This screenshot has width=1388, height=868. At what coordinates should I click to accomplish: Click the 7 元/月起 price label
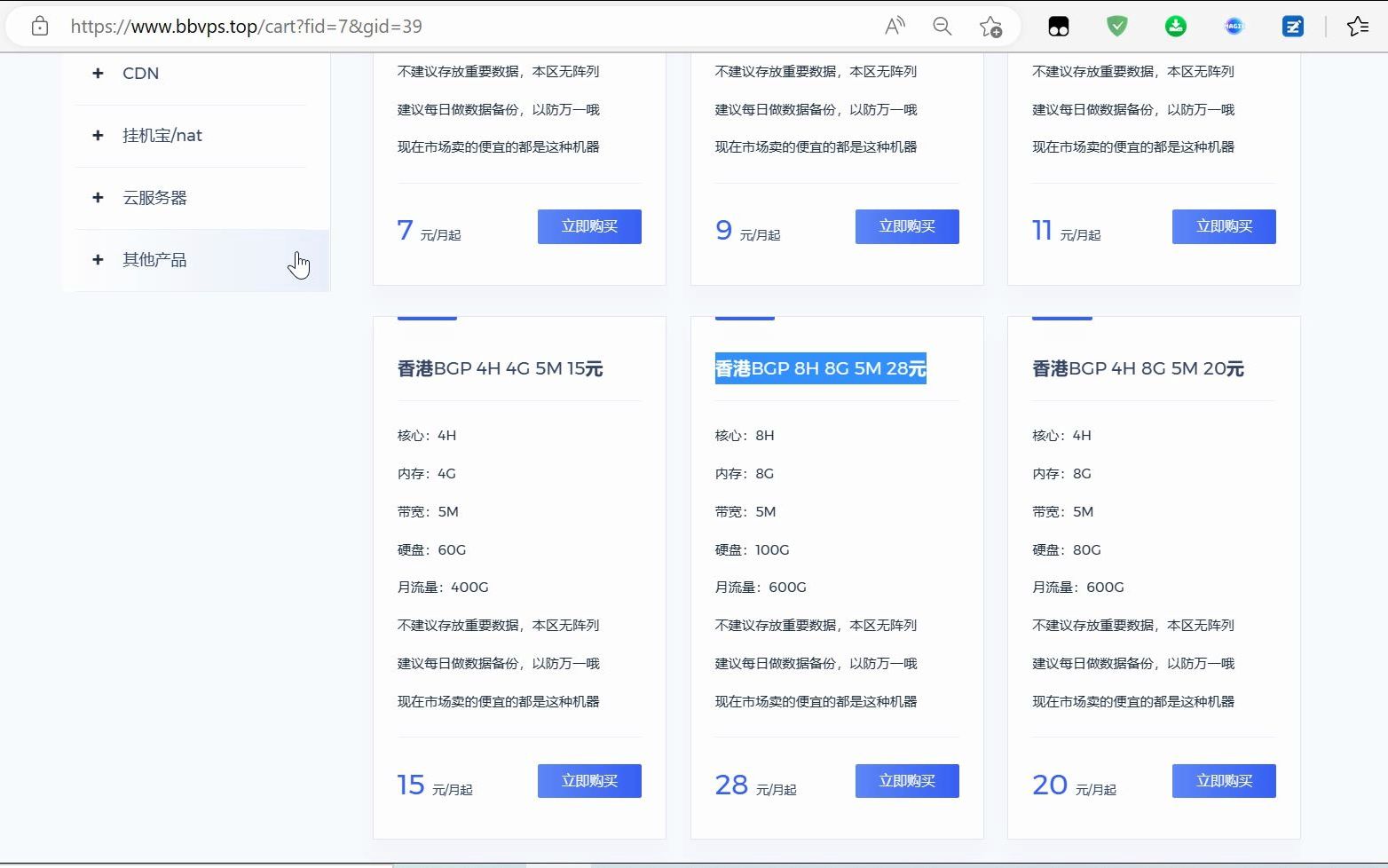[429, 231]
